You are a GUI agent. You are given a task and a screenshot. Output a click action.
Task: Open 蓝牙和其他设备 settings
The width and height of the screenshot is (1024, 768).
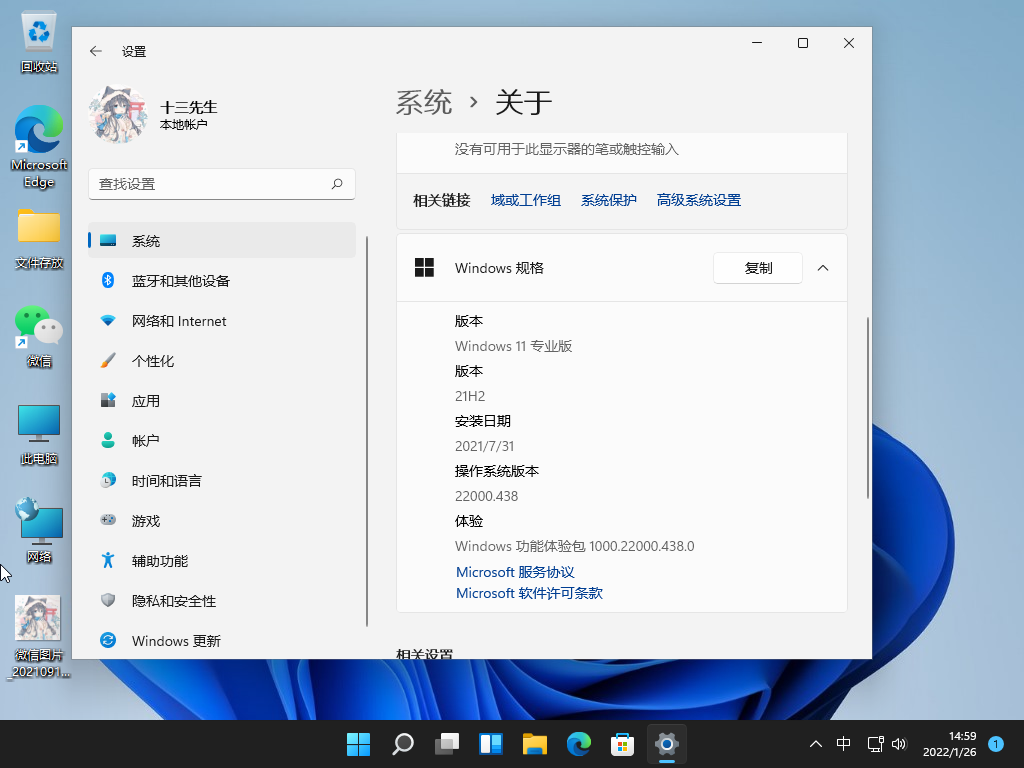pyautogui.click(x=180, y=280)
